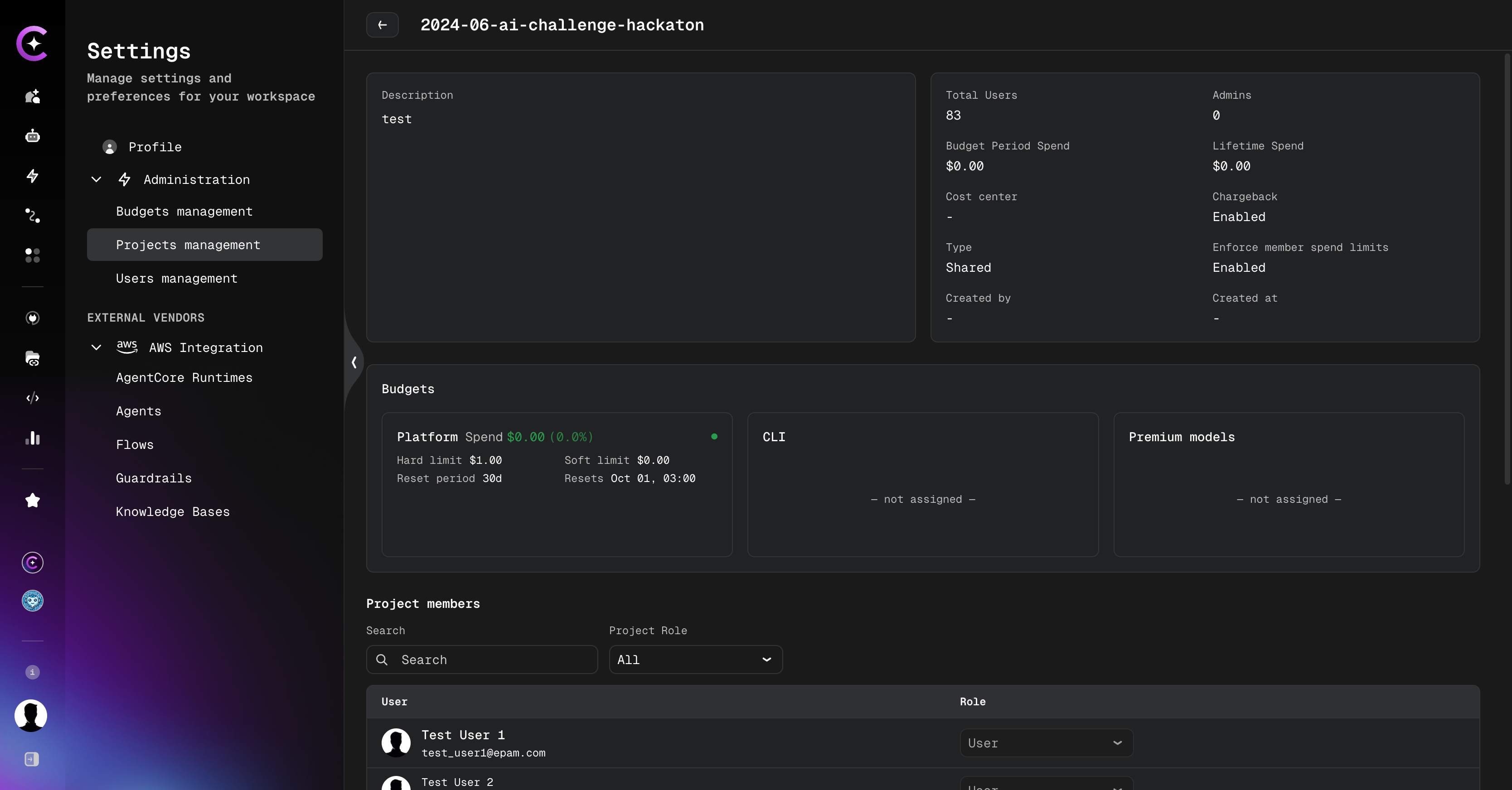Click the Total Users value 83
1512x790 pixels.
[x=953, y=116]
